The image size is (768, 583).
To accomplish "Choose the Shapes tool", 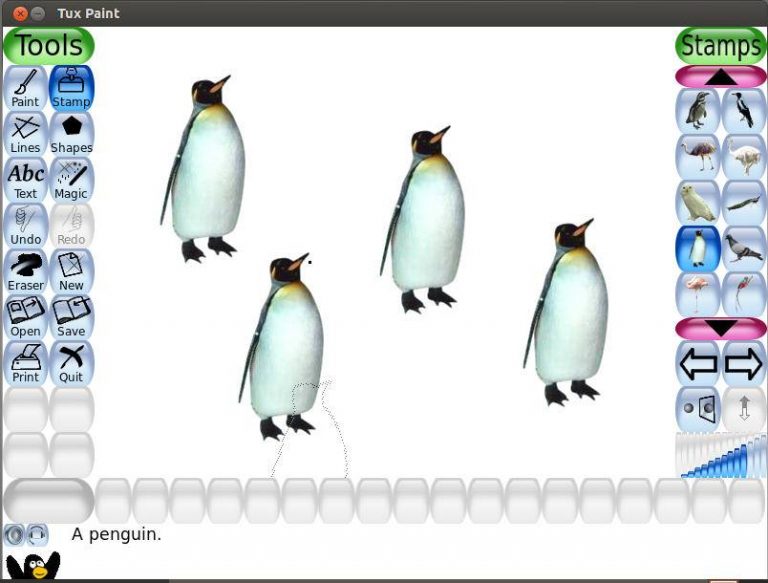I will tap(72, 134).
